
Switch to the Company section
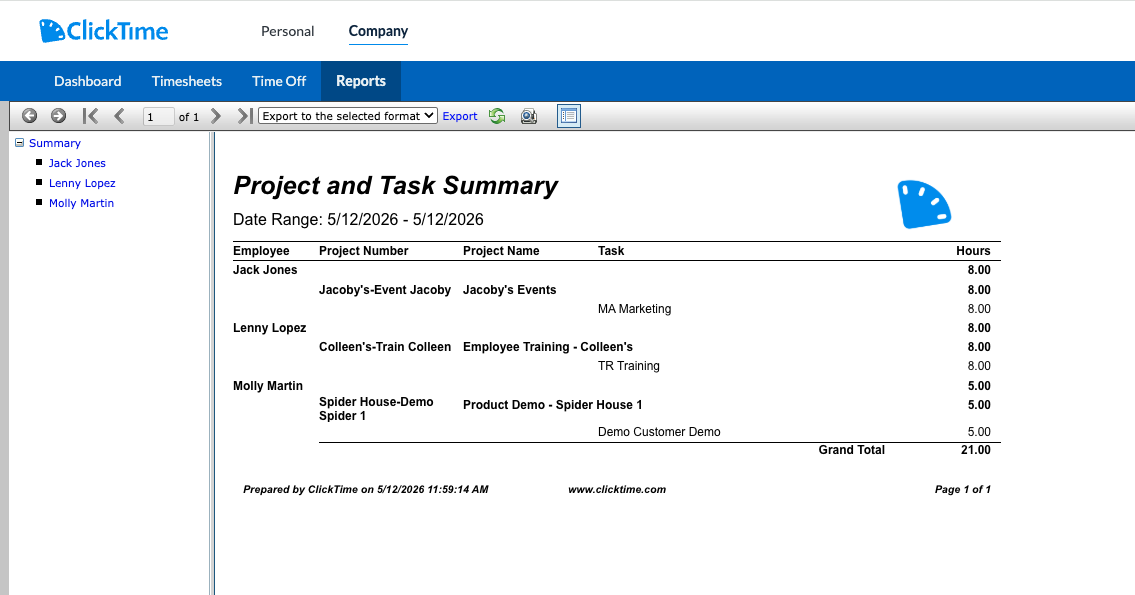click(378, 31)
